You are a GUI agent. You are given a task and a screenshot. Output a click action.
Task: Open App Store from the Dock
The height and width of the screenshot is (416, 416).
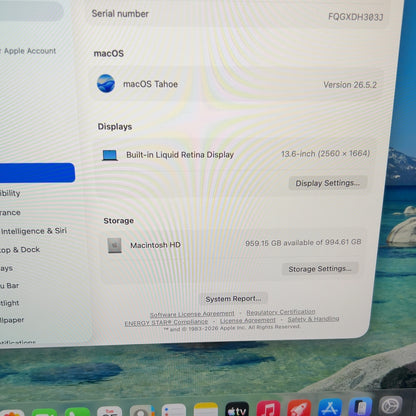tap(330, 407)
